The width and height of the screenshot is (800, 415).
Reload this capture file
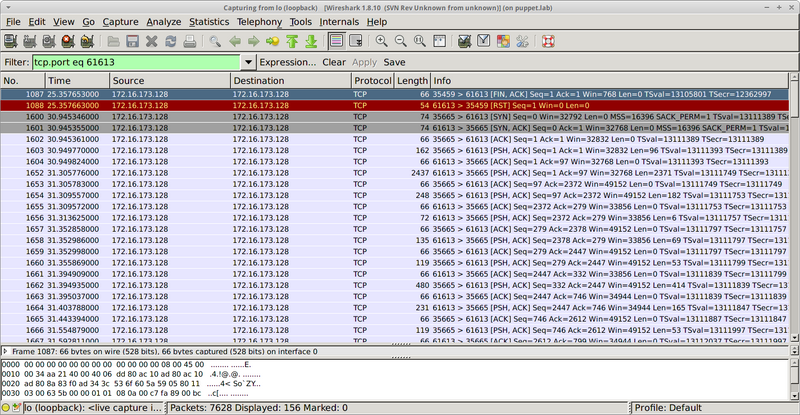(x=170, y=41)
